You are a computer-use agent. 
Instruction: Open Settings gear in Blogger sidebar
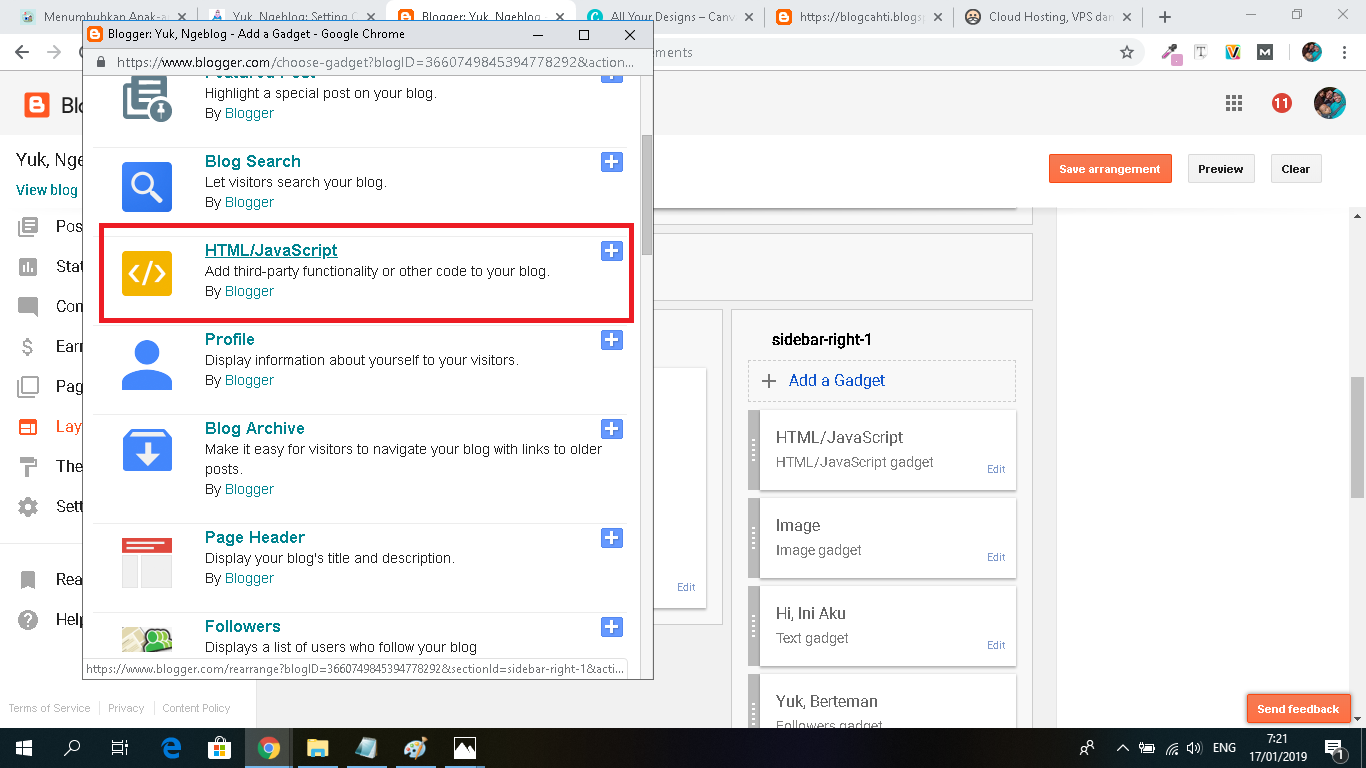pos(28,507)
